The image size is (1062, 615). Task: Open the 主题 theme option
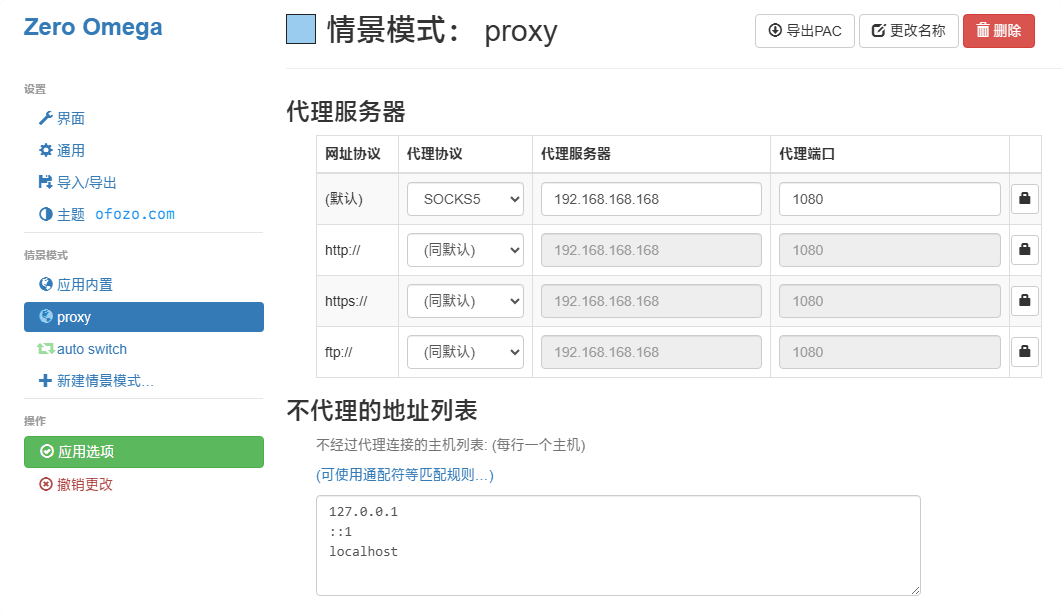(70, 214)
